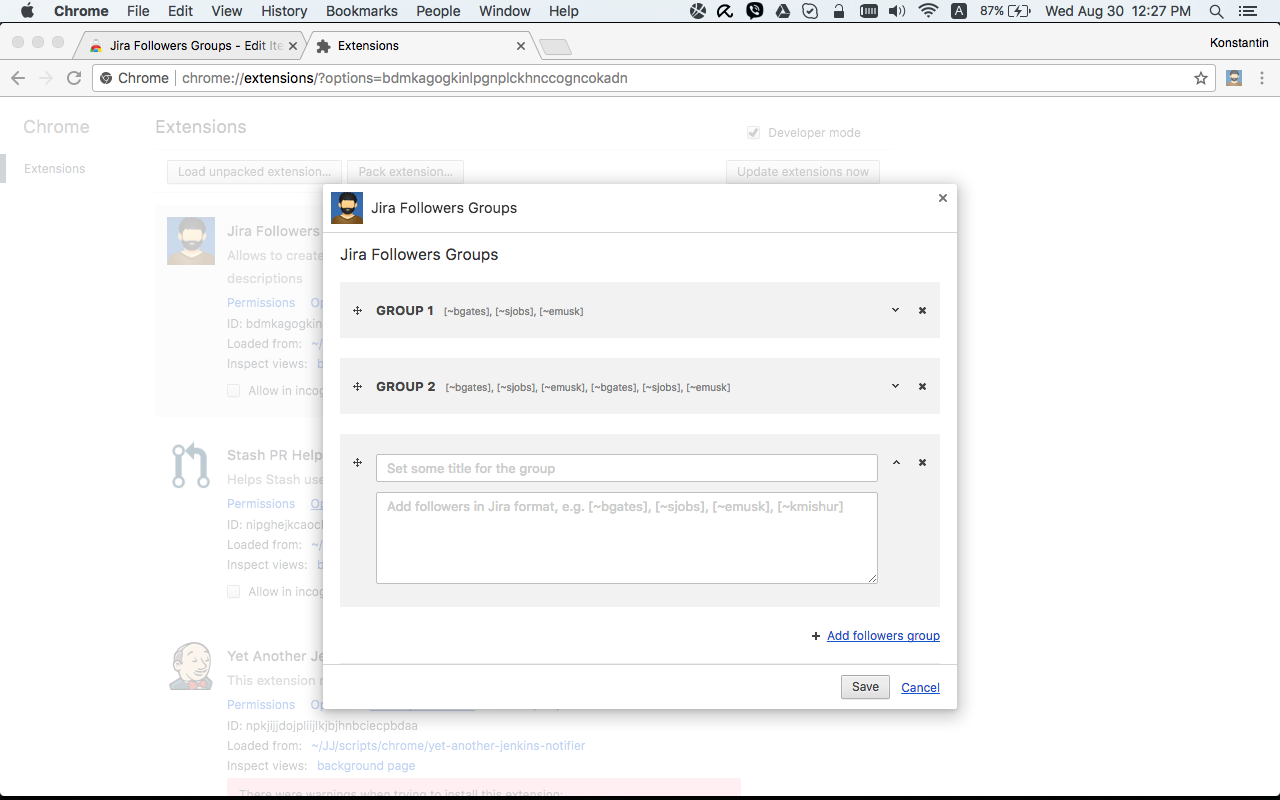Open the background page inspect view link
The image size is (1280, 800).
click(366, 766)
